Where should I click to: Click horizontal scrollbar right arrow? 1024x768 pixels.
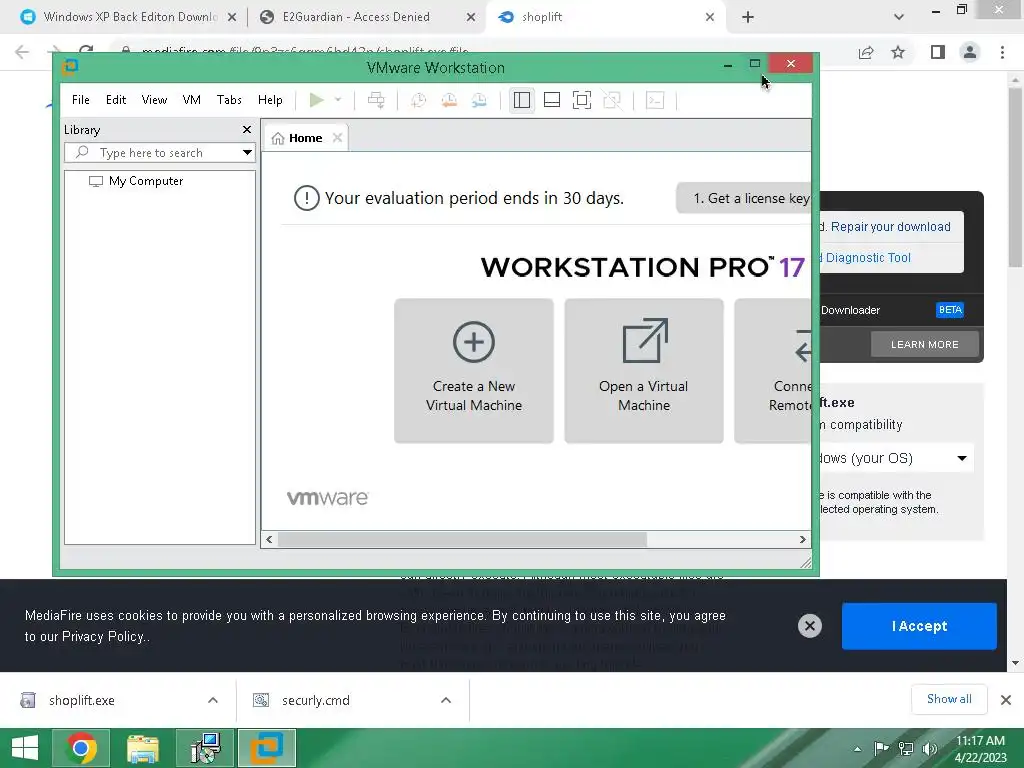click(803, 539)
